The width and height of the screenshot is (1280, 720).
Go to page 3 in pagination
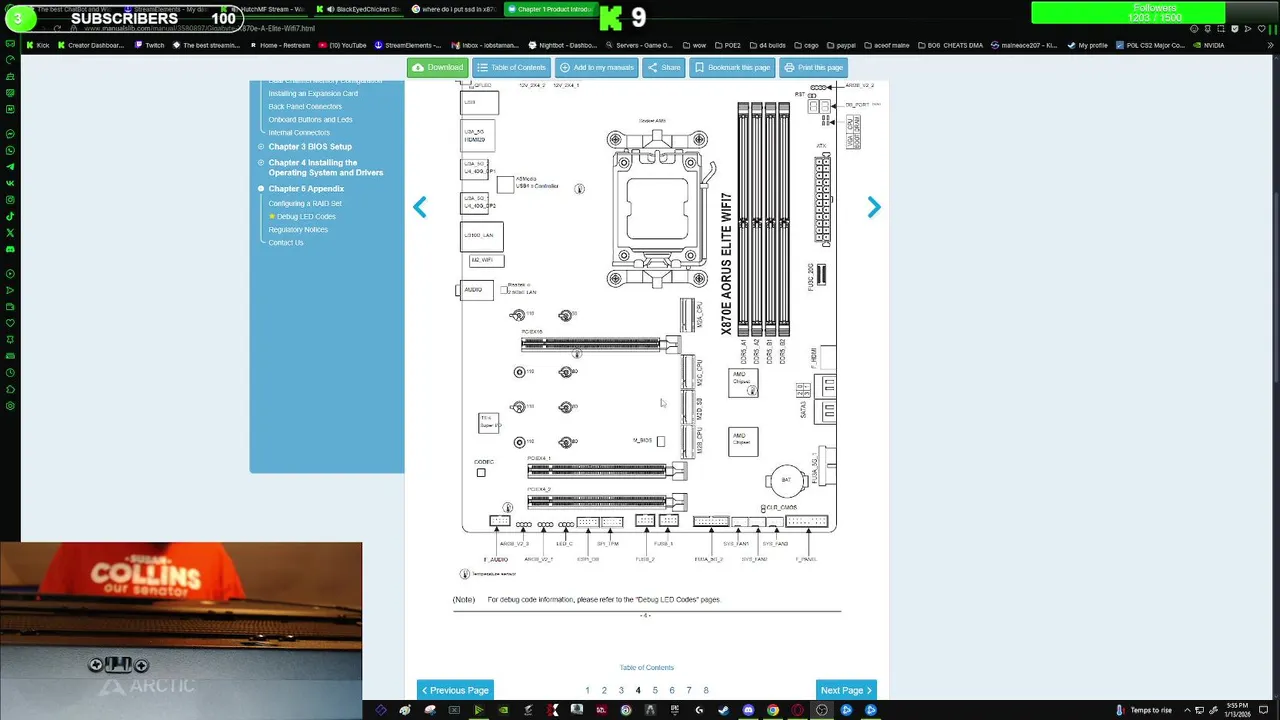[x=621, y=690]
